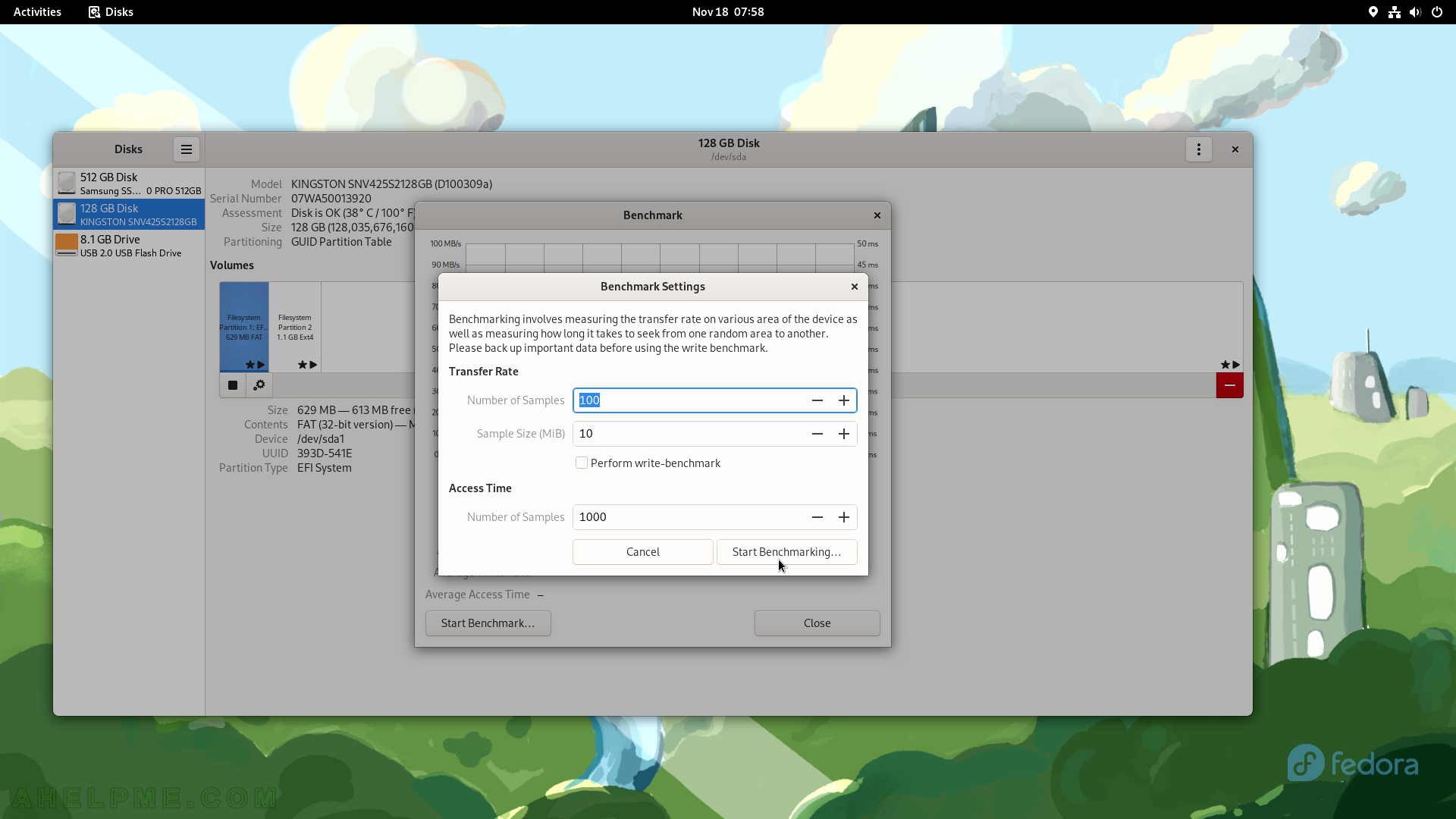Unmount the selected partition with stop icon
The height and width of the screenshot is (819, 1456).
click(233, 385)
